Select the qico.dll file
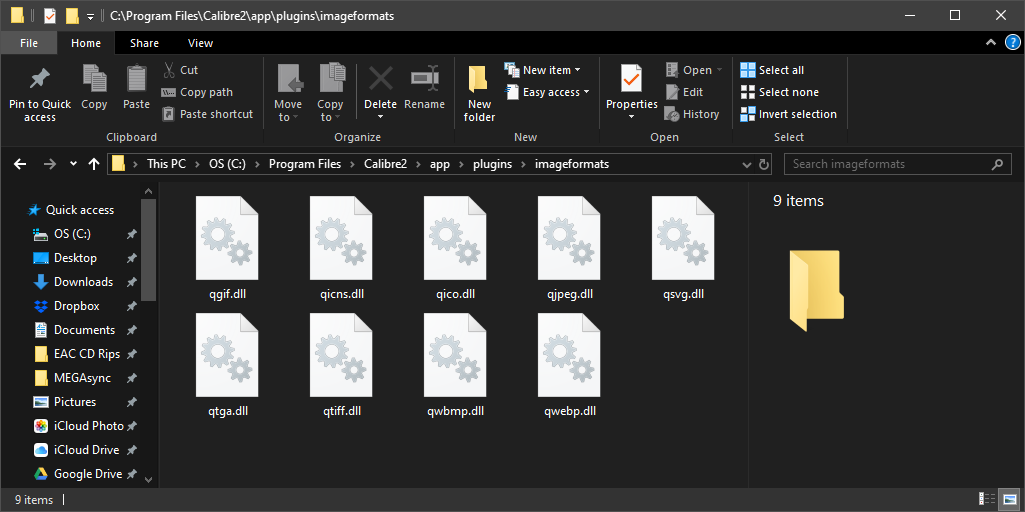Screen dimensions: 1025x512 click(455, 248)
